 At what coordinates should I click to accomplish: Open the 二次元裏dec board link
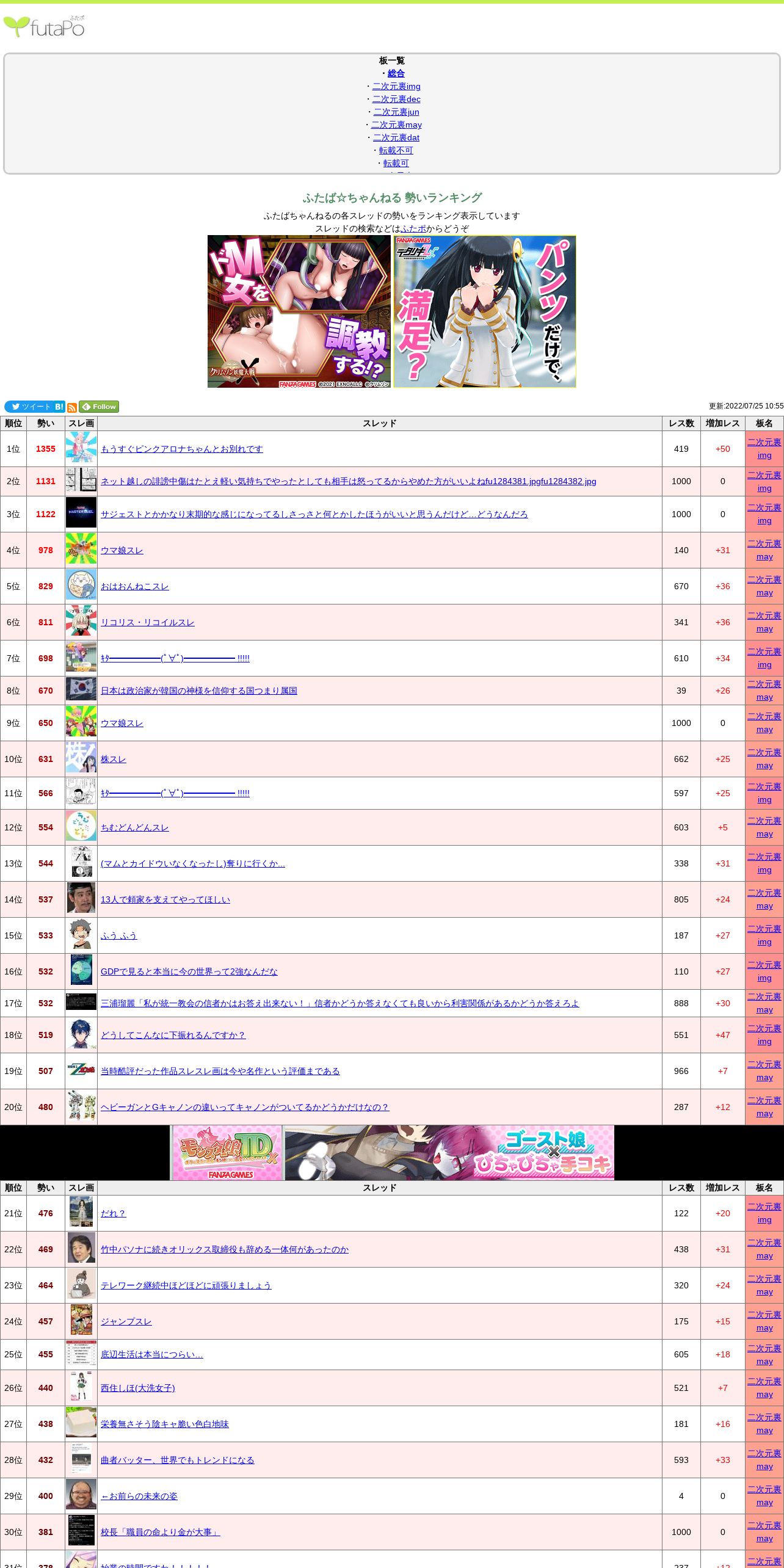click(x=396, y=99)
